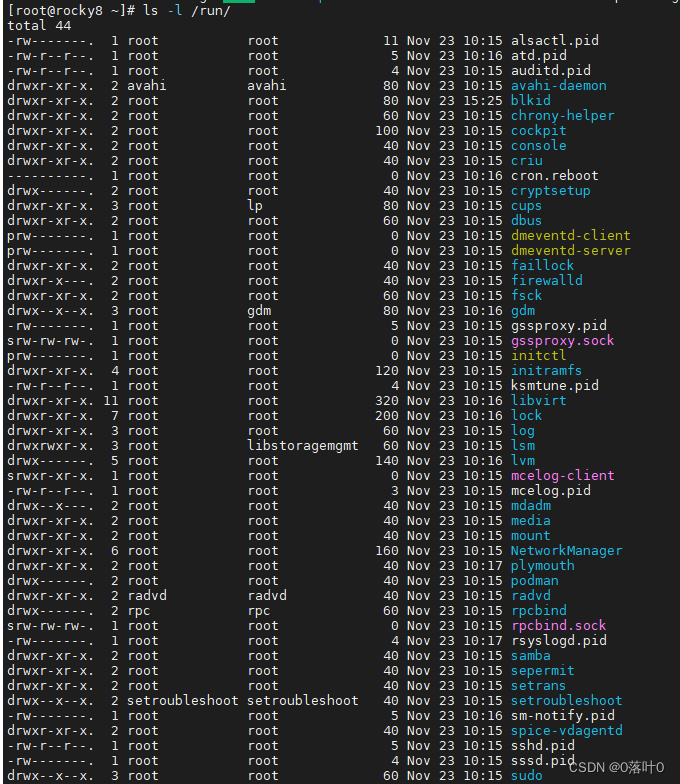Click the lp group on cups row
The height and width of the screenshot is (784, 680).
coord(255,206)
